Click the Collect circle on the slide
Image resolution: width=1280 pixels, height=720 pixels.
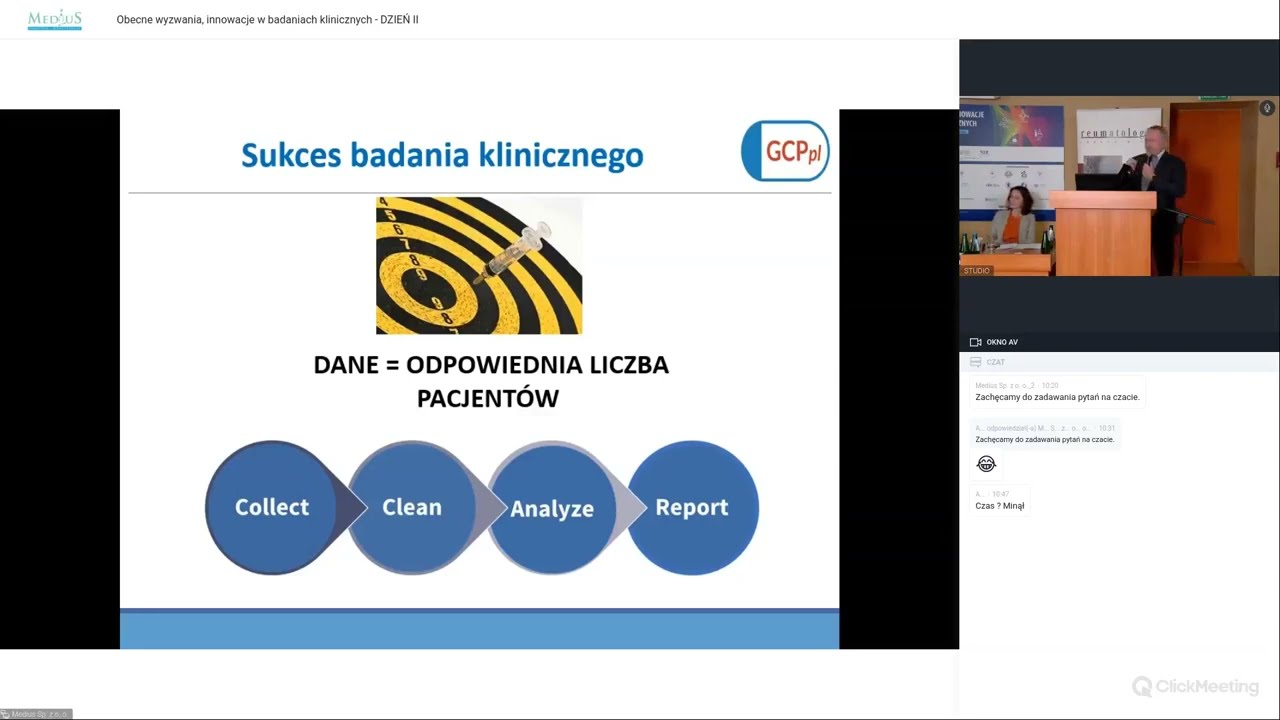coord(272,508)
